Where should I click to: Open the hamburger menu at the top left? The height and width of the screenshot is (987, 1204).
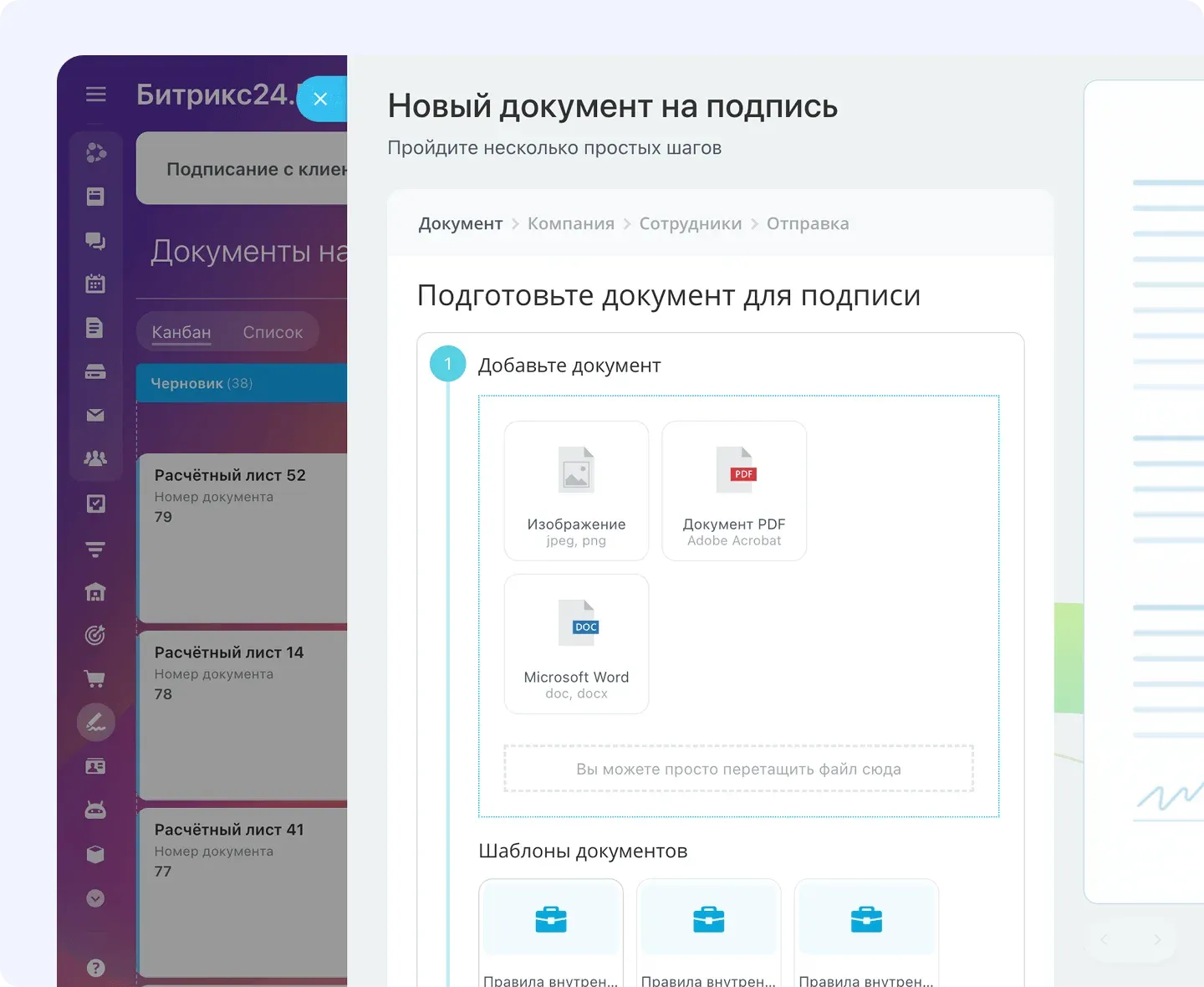95,95
